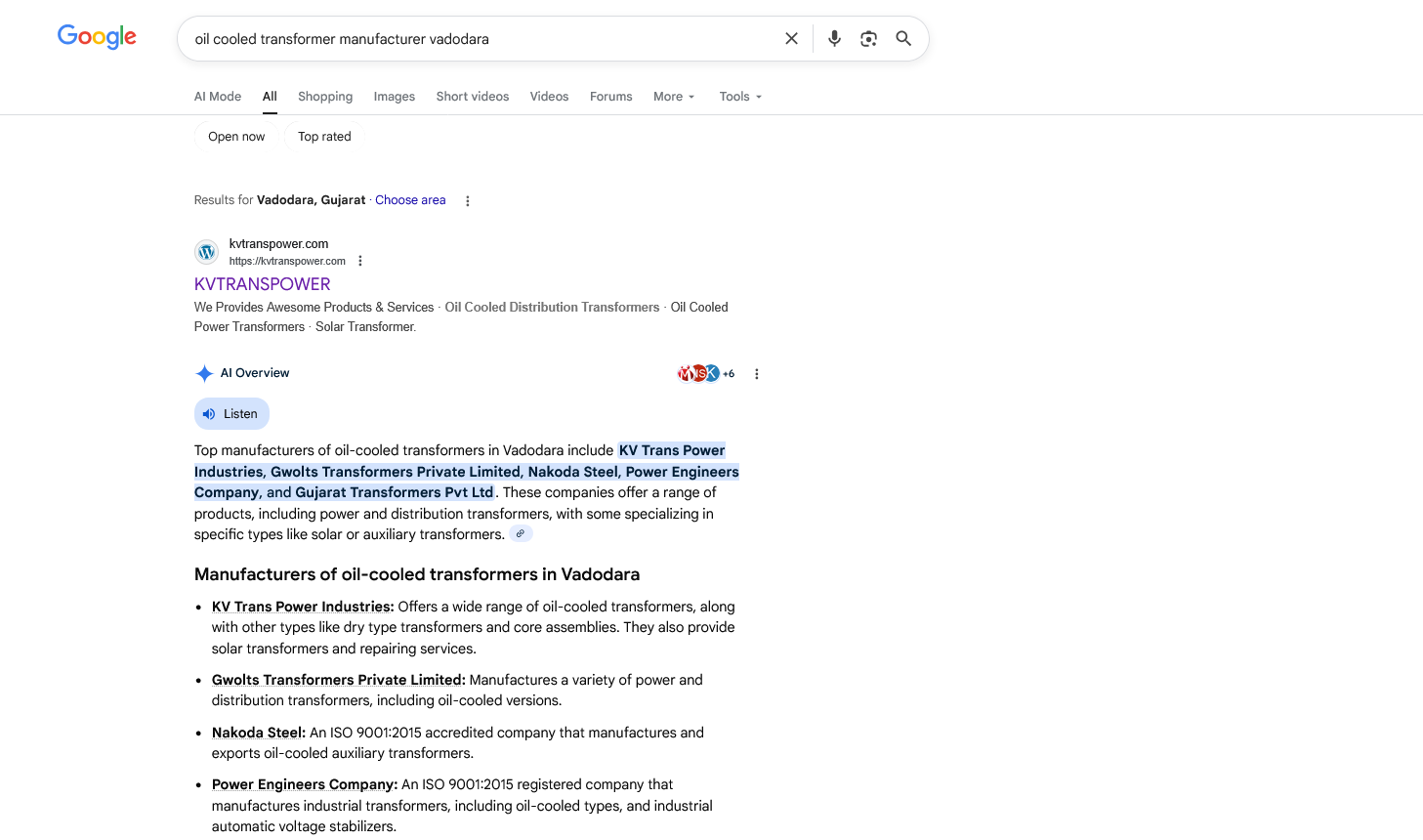The width and height of the screenshot is (1423, 840).
Task: Click the magnifying glass search button
Action: click(903, 39)
